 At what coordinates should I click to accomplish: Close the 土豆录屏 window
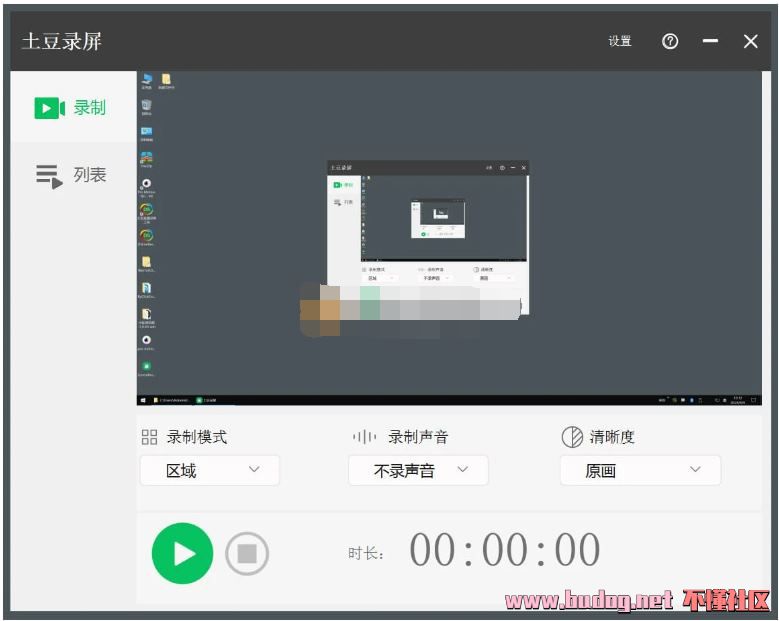click(750, 41)
